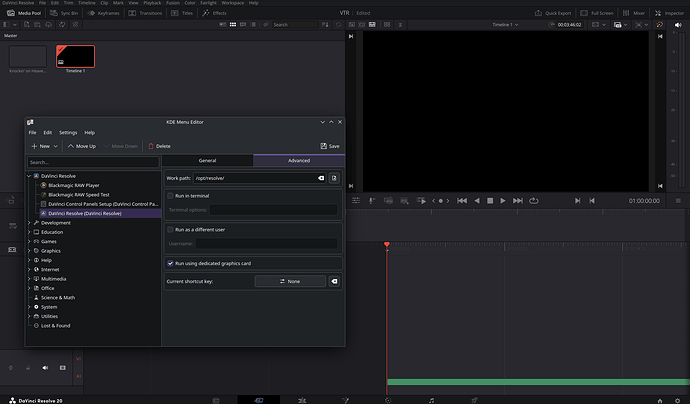Open the Edit menu in Menu Editor
690x404 pixels.
point(48,132)
